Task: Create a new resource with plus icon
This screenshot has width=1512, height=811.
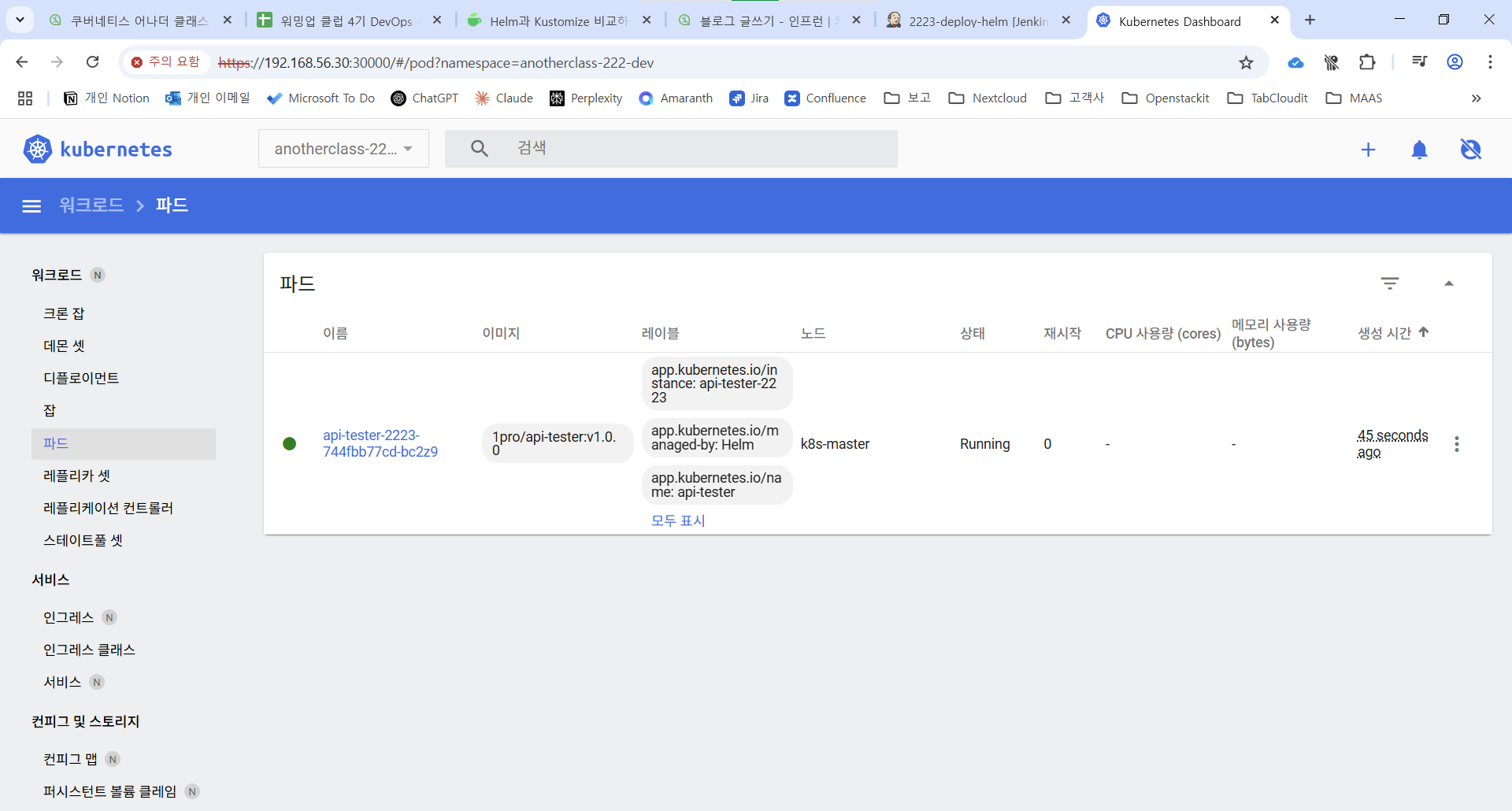Action: [x=1368, y=150]
